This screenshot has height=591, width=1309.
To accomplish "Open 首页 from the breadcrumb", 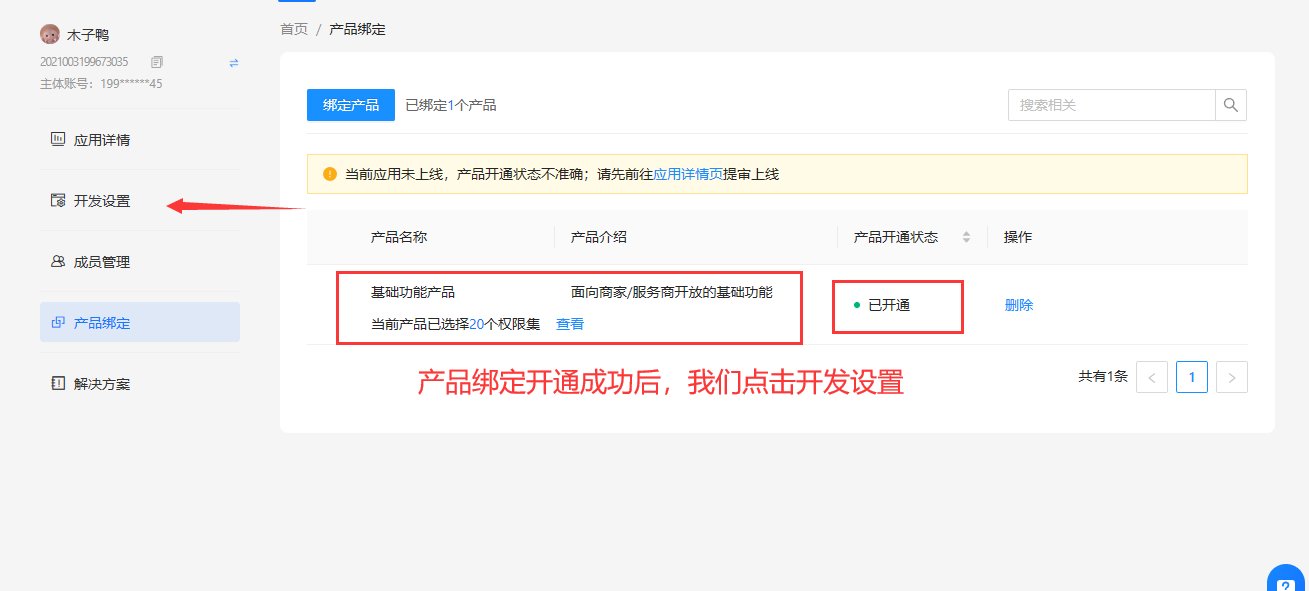I will pos(293,29).
